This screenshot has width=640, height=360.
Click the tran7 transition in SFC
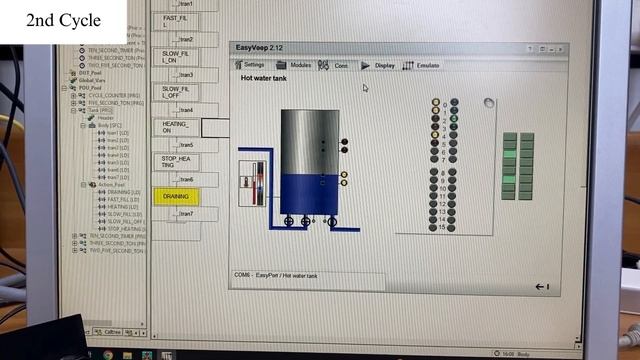(186, 213)
